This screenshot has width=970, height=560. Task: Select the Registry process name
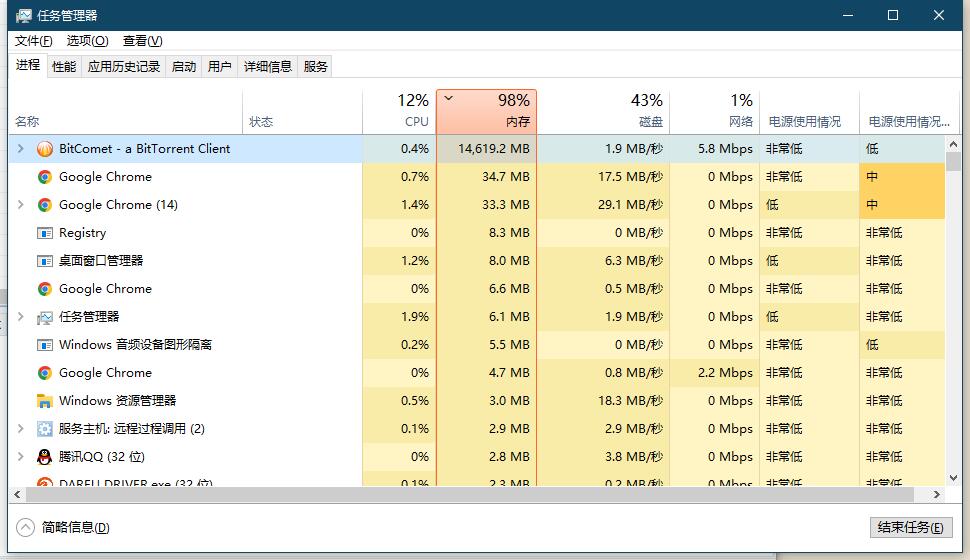(82, 233)
